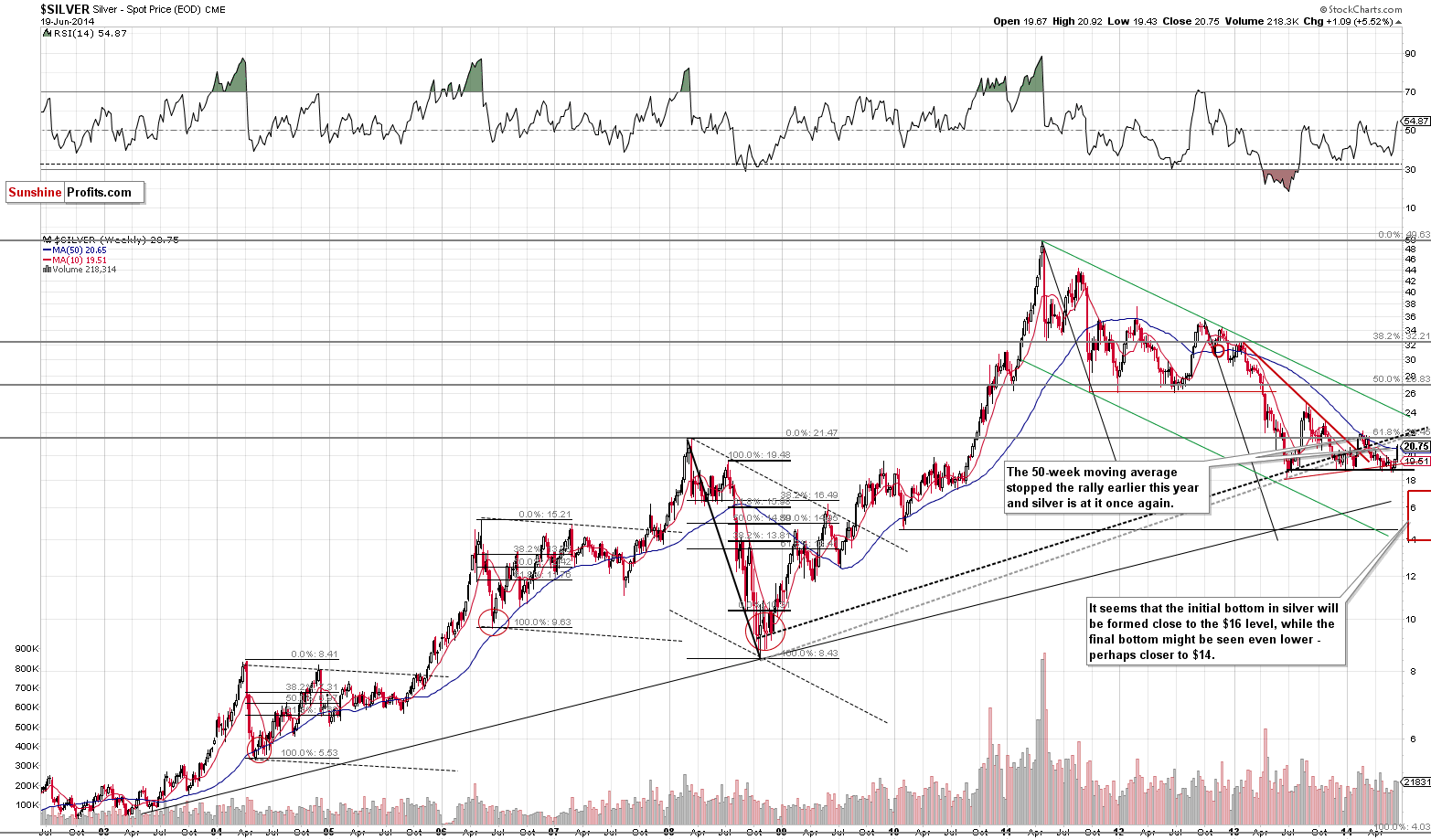Click the year label 05 on time axis

click(329, 833)
